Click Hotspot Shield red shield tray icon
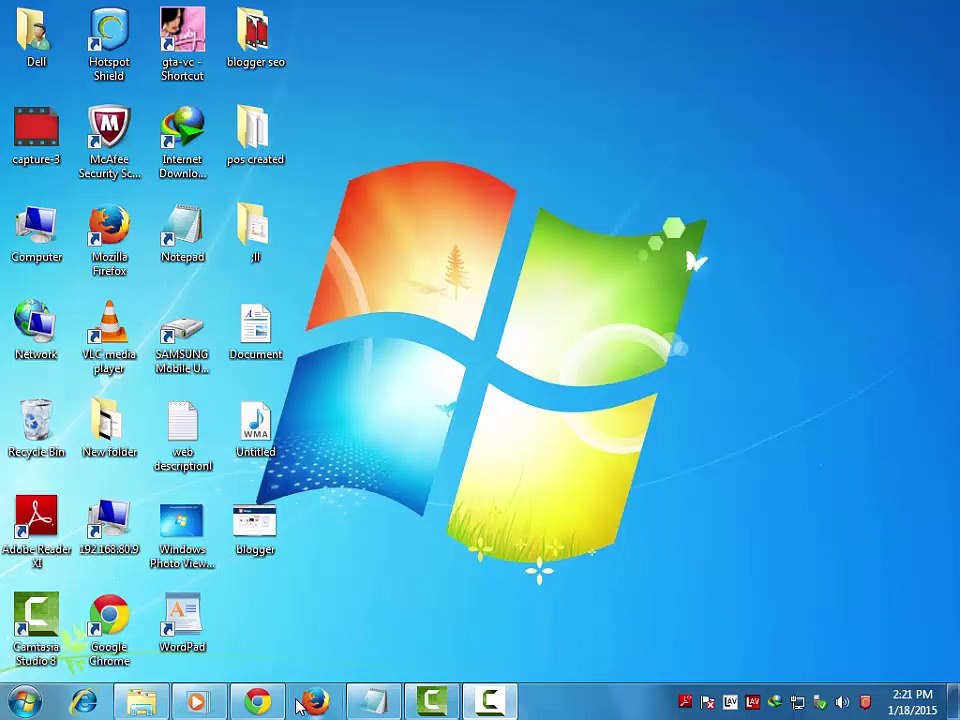This screenshot has width=960, height=720. click(865, 702)
